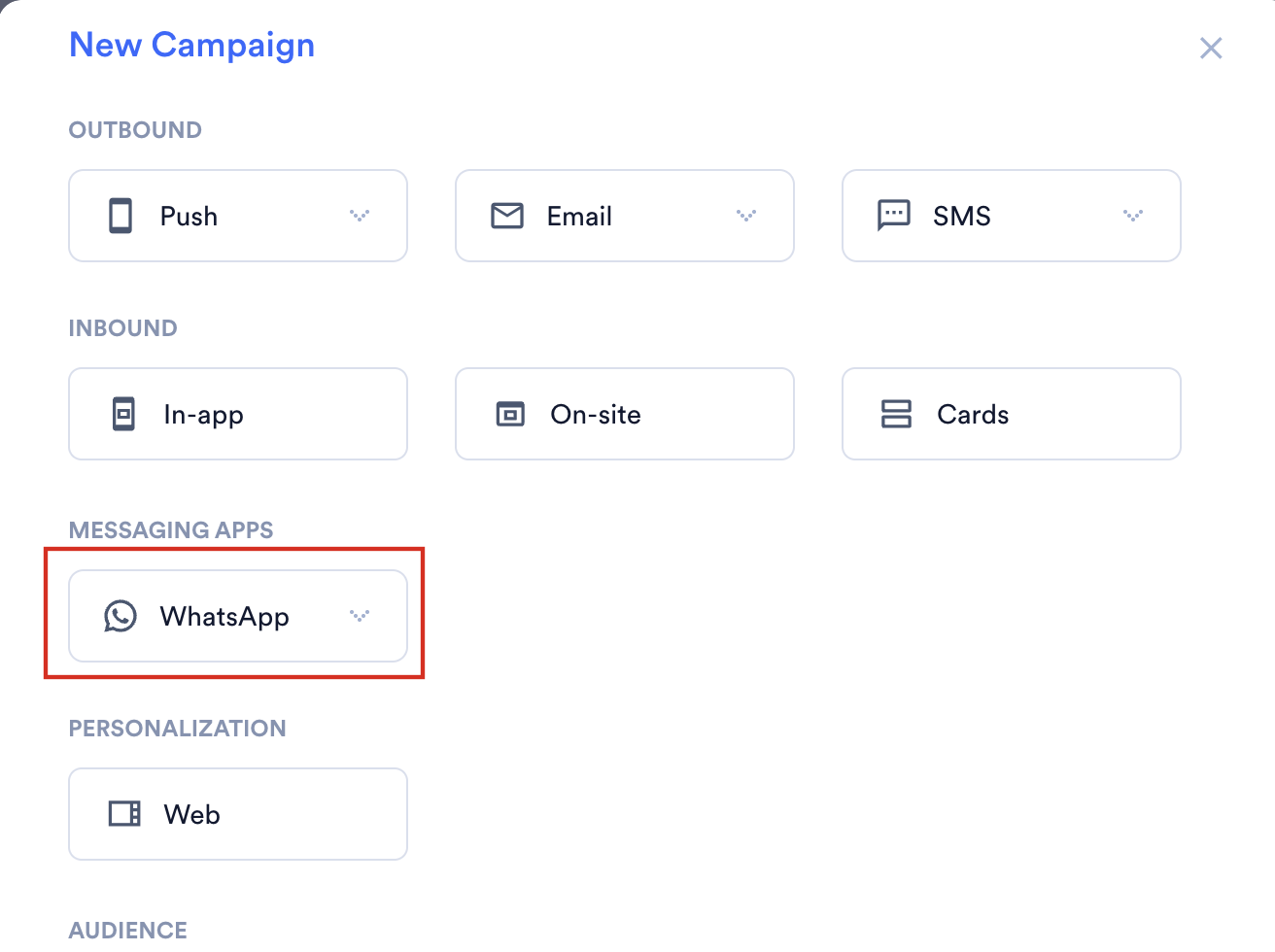The height and width of the screenshot is (952, 1275).
Task: Select the Email campaign label
Action: pos(579,216)
